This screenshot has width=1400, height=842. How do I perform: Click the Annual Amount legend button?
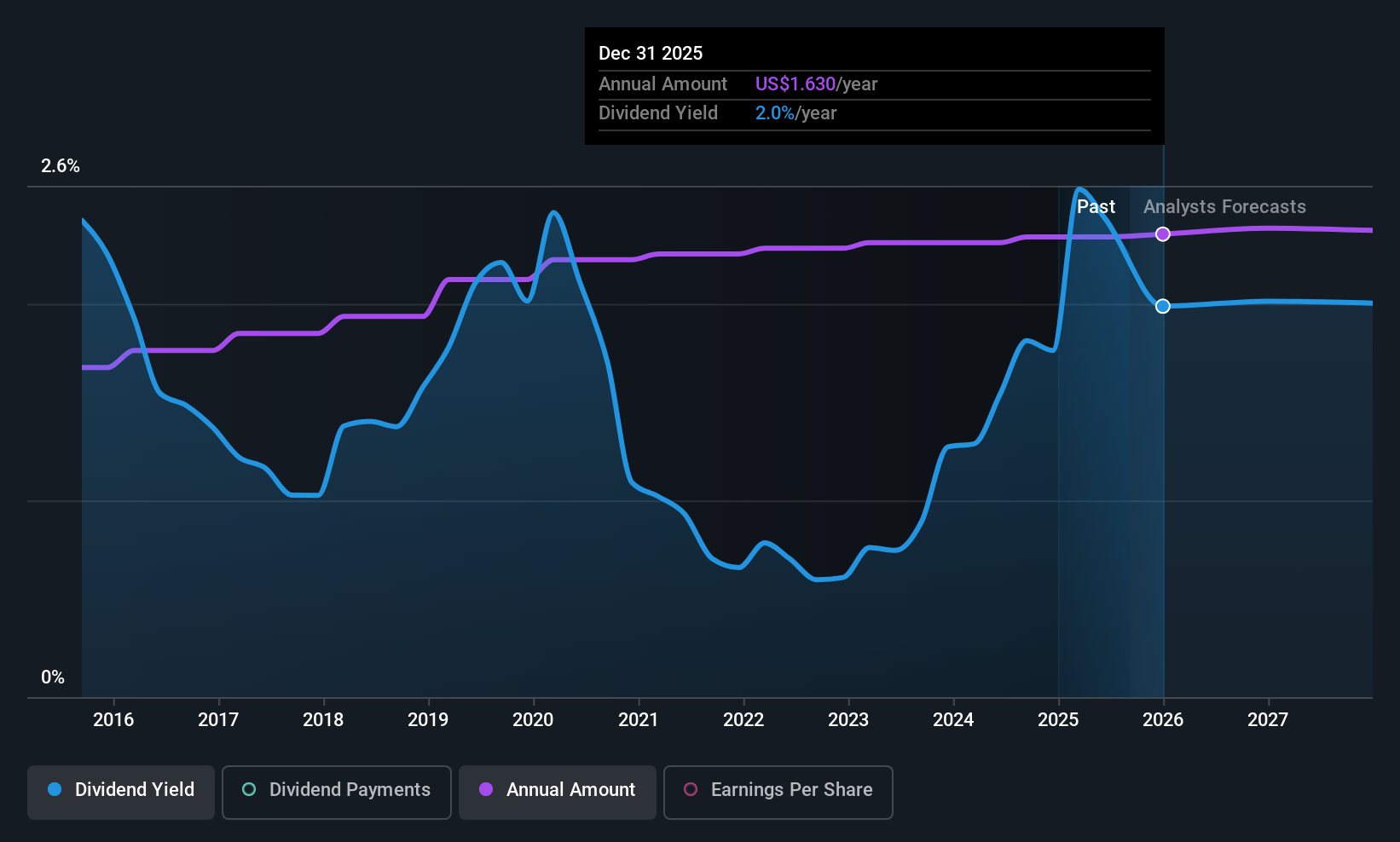click(557, 792)
